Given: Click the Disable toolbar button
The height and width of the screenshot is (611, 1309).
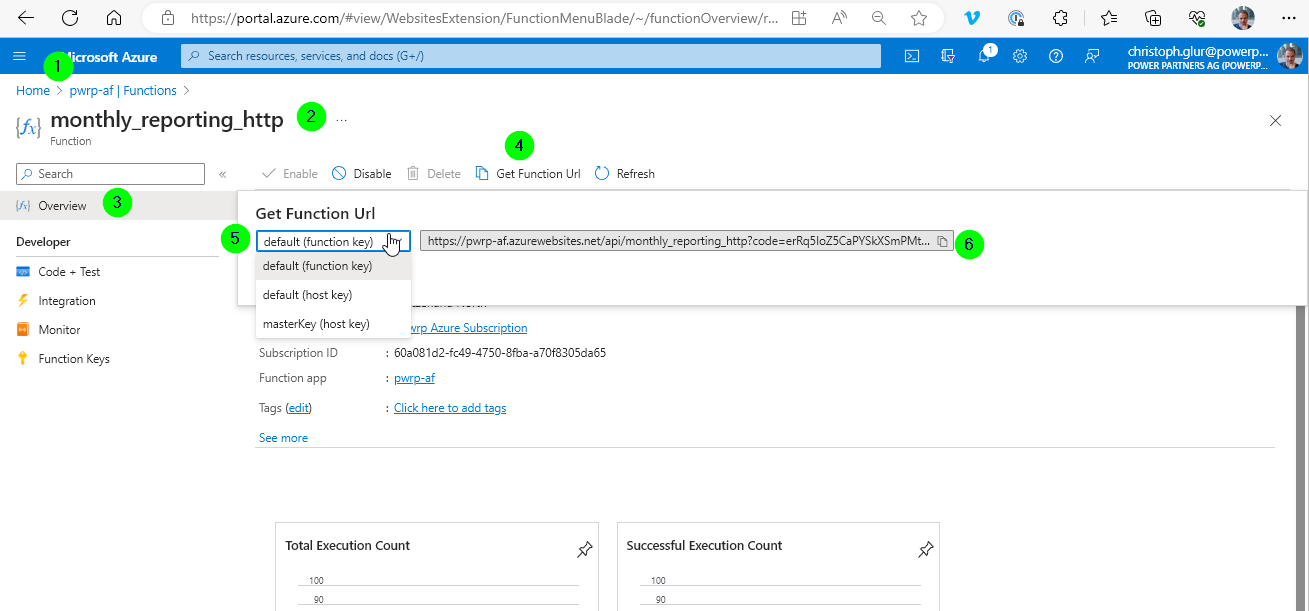Looking at the screenshot, I should point(362,174).
